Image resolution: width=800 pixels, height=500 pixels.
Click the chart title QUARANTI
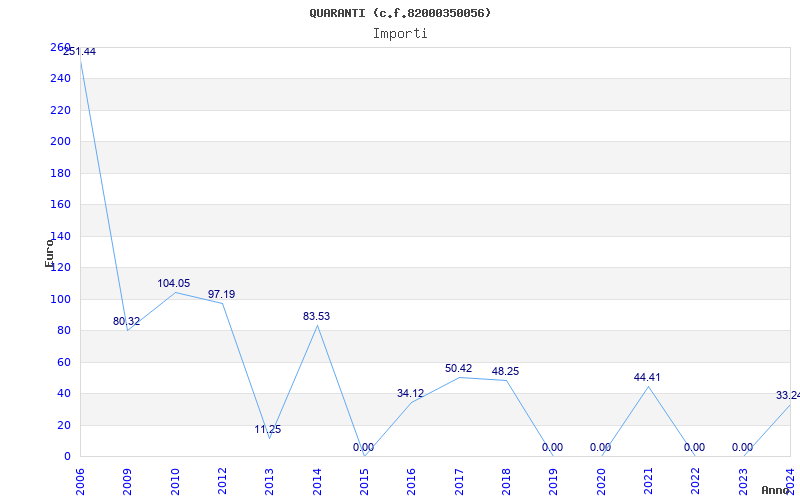coord(400,13)
